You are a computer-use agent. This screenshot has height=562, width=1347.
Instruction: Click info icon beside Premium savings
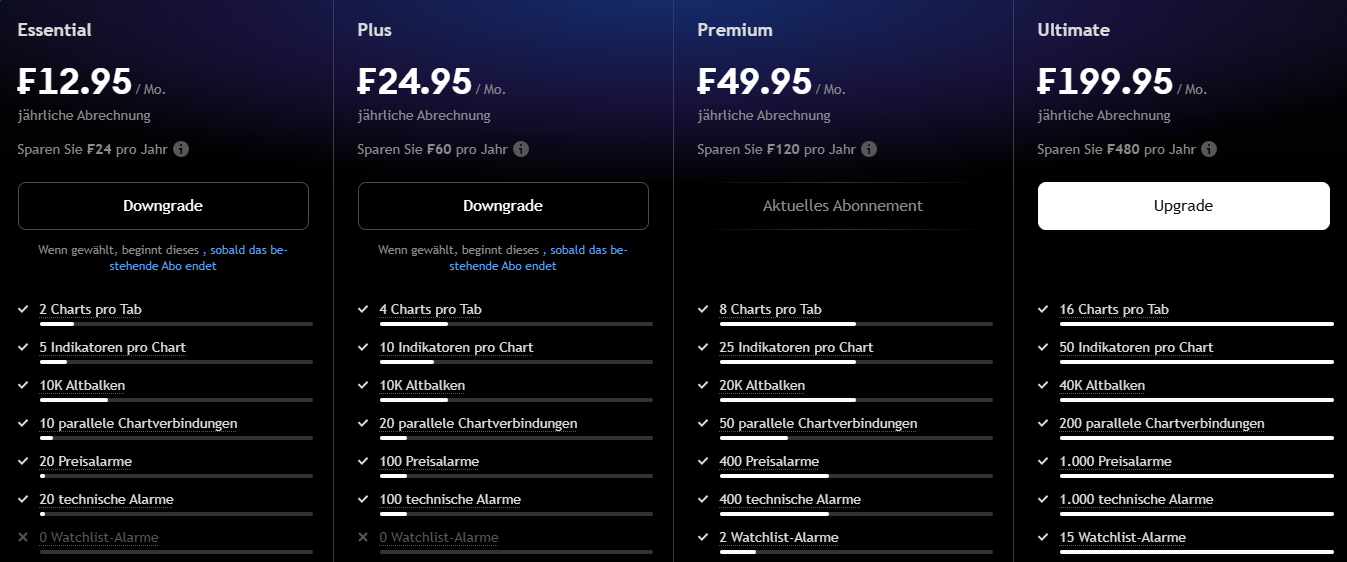coord(869,149)
